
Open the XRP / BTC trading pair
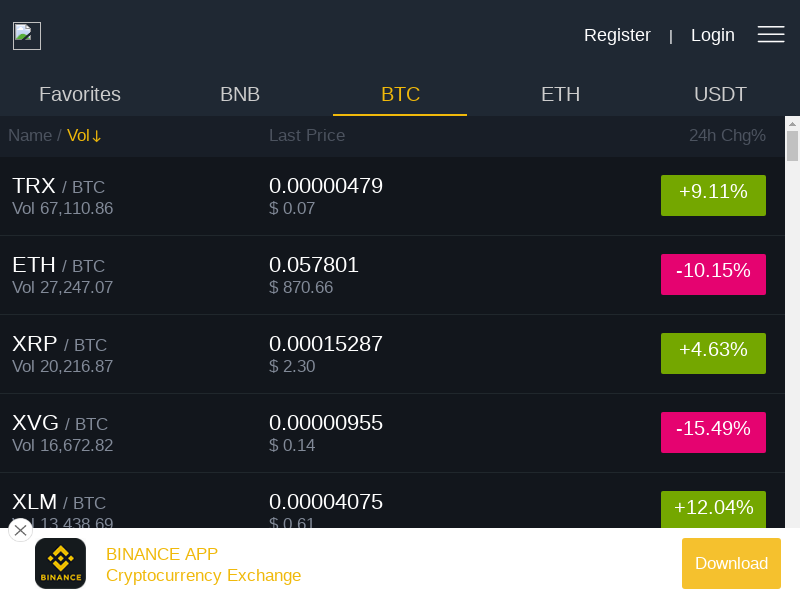click(392, 354)
